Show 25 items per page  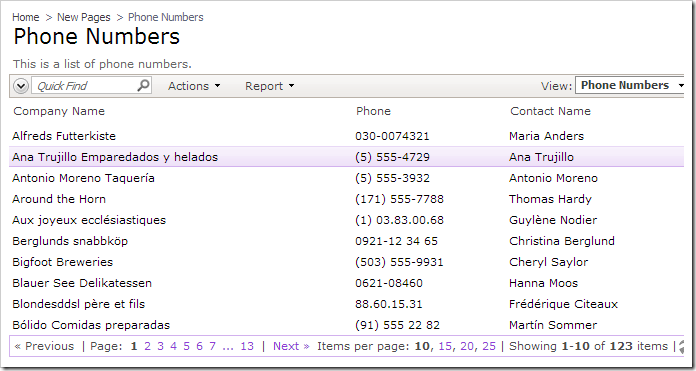(489, 346)
